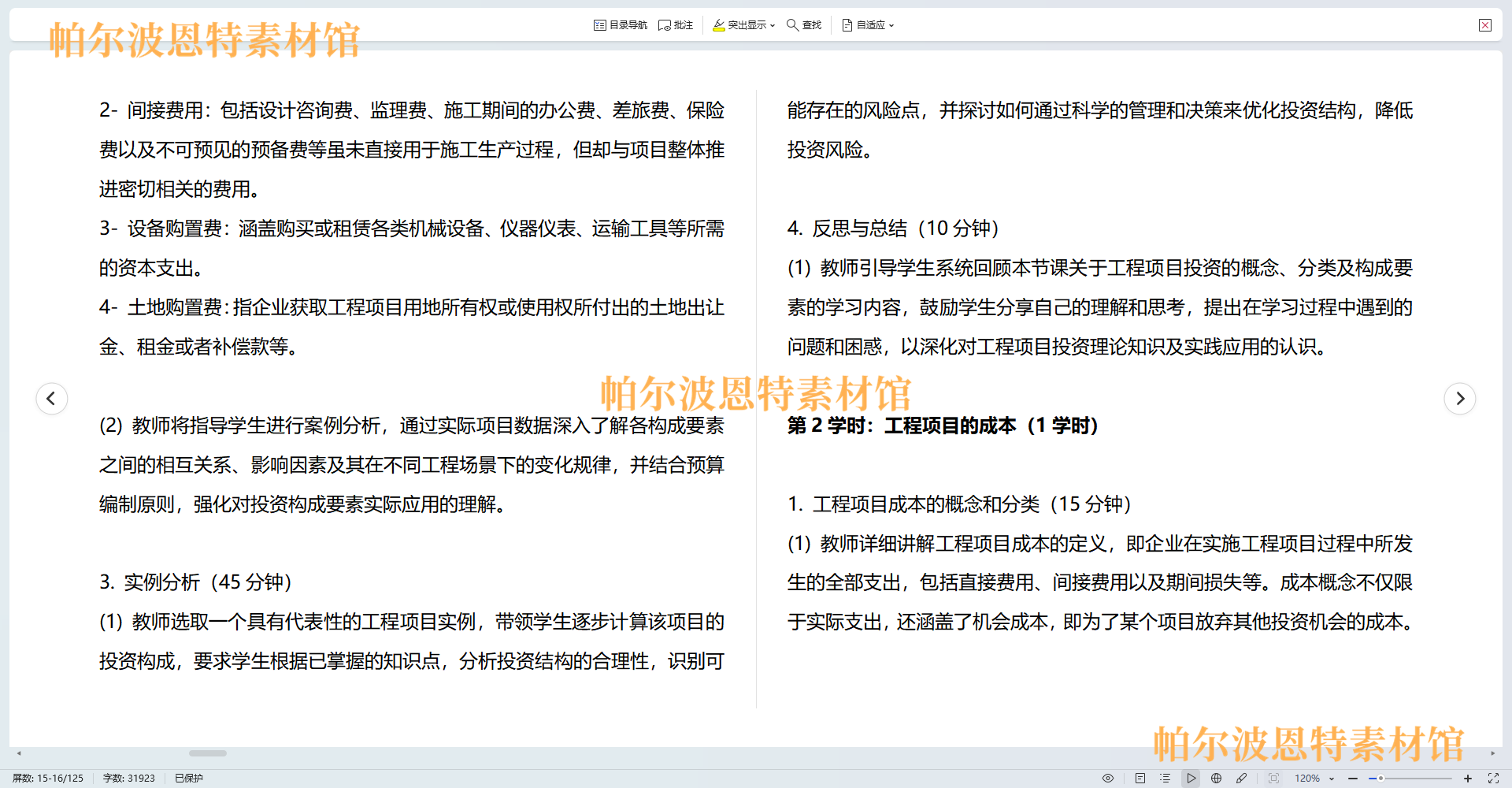Switch to page layout view icon

pyautogui.click(x=1140, y=778)
